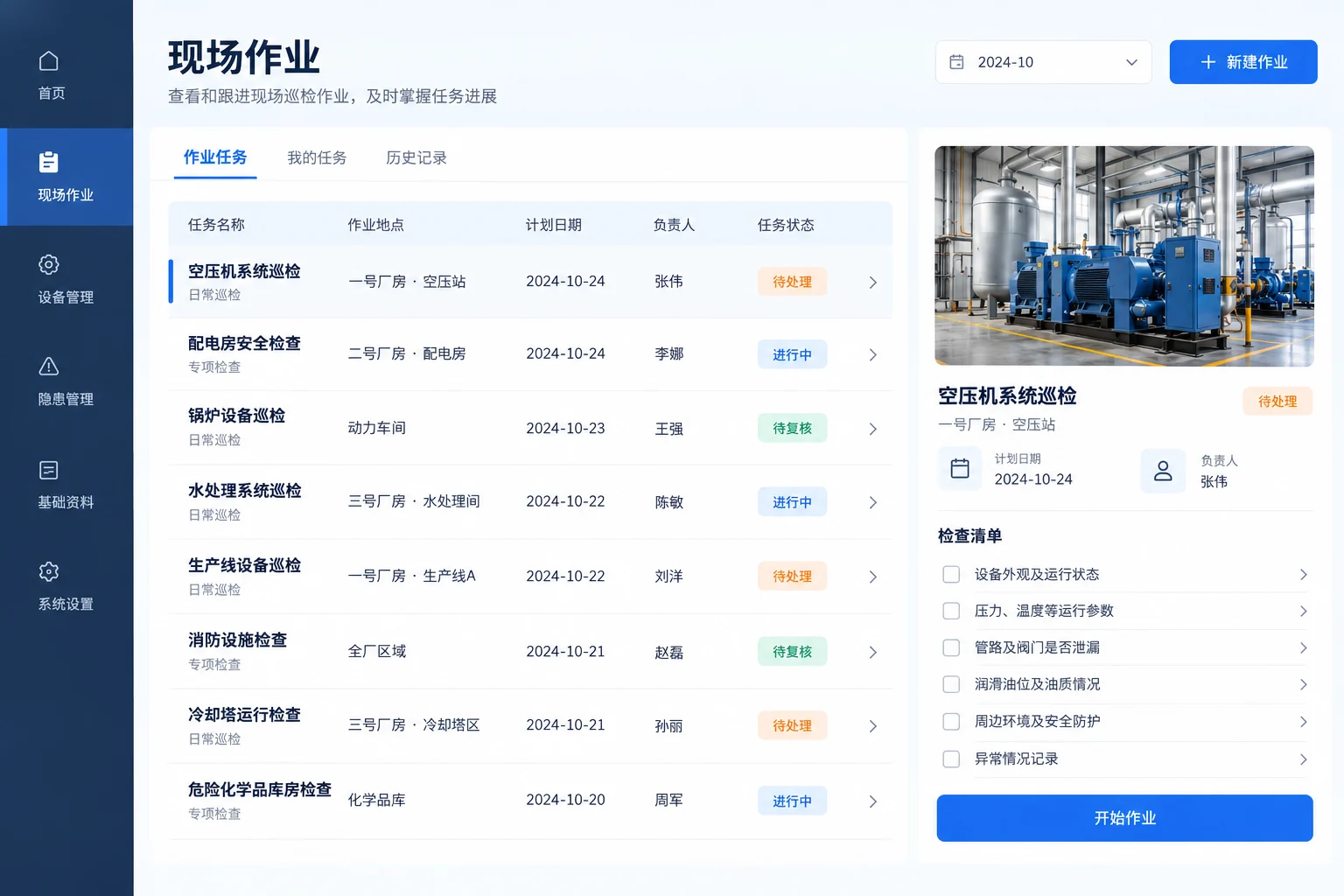Click the plus icon in 新建作业
Screen dimensions: 1344x896
(1208, 62)
